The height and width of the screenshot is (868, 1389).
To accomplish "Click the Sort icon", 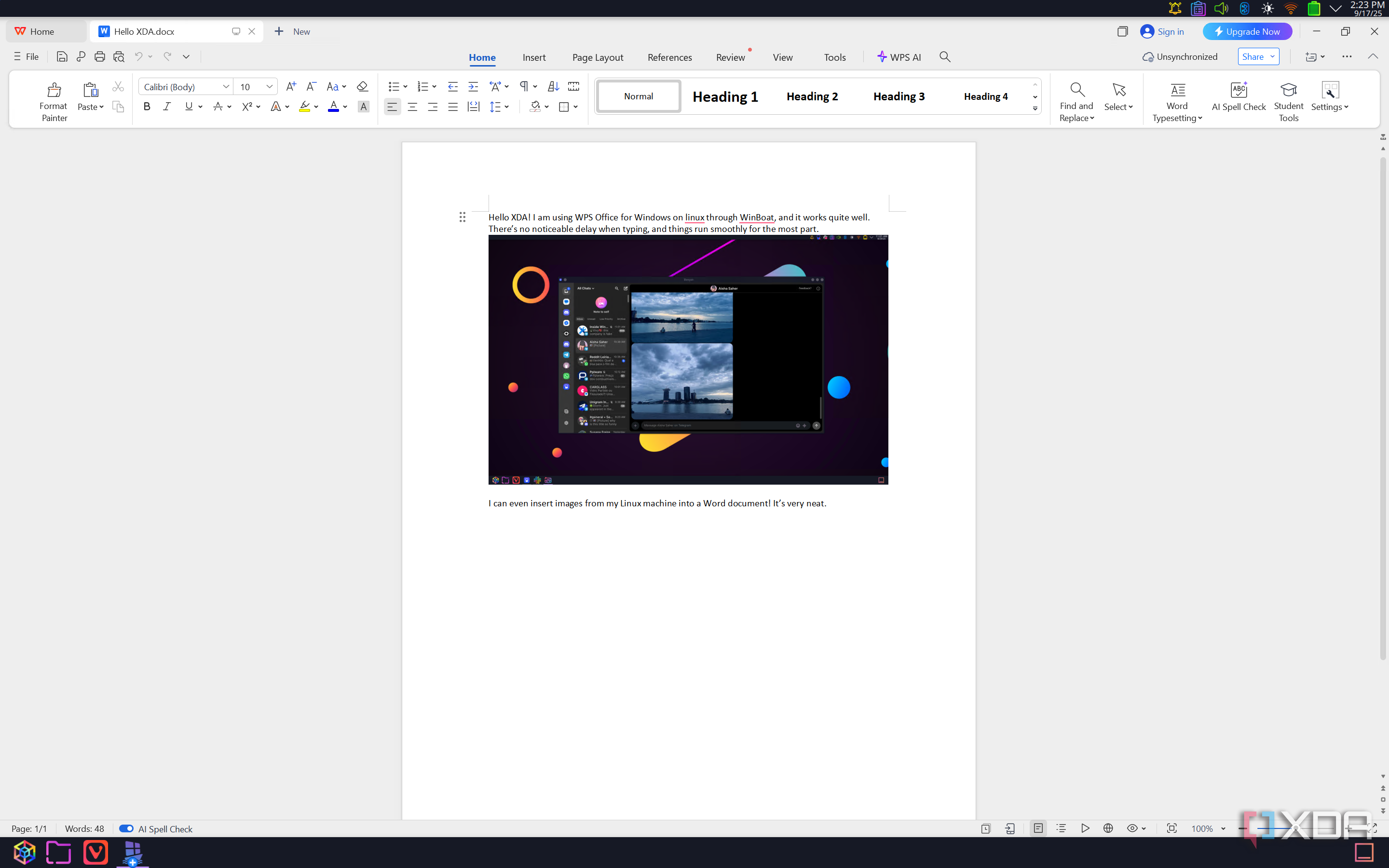I will [553, 87].
